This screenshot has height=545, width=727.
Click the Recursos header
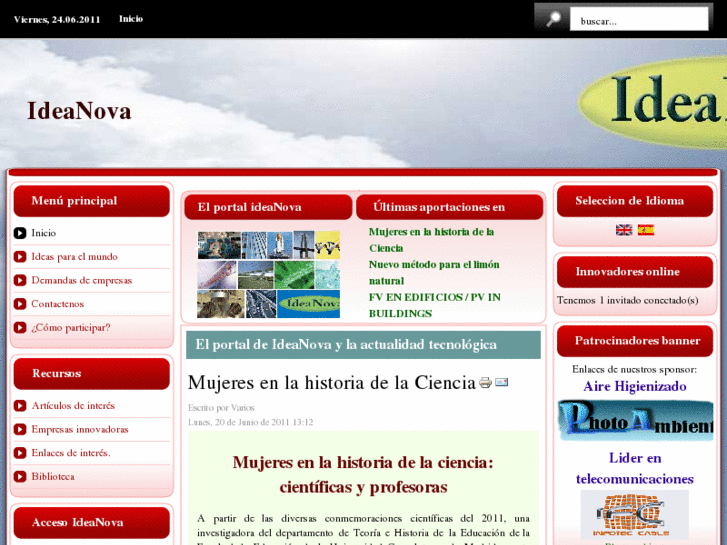92,373
